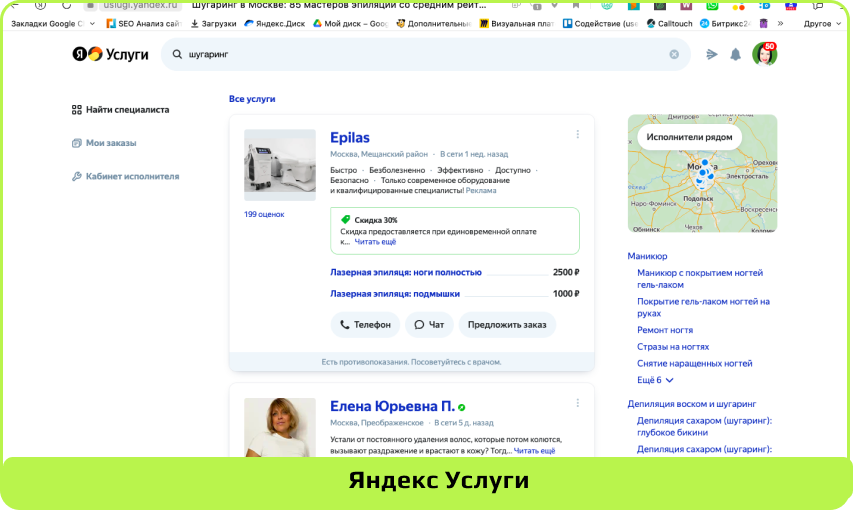Open the user profile avatar

[764, 54]
